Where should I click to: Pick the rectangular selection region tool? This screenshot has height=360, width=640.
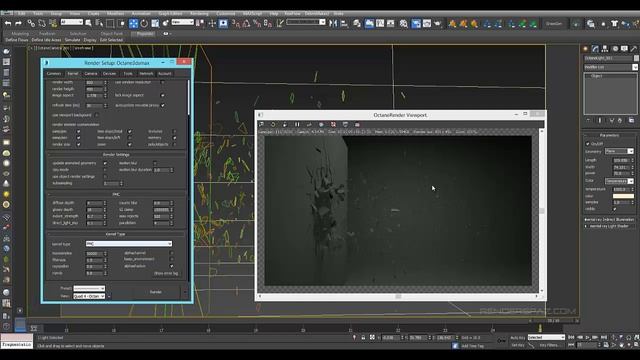(110, 23)
